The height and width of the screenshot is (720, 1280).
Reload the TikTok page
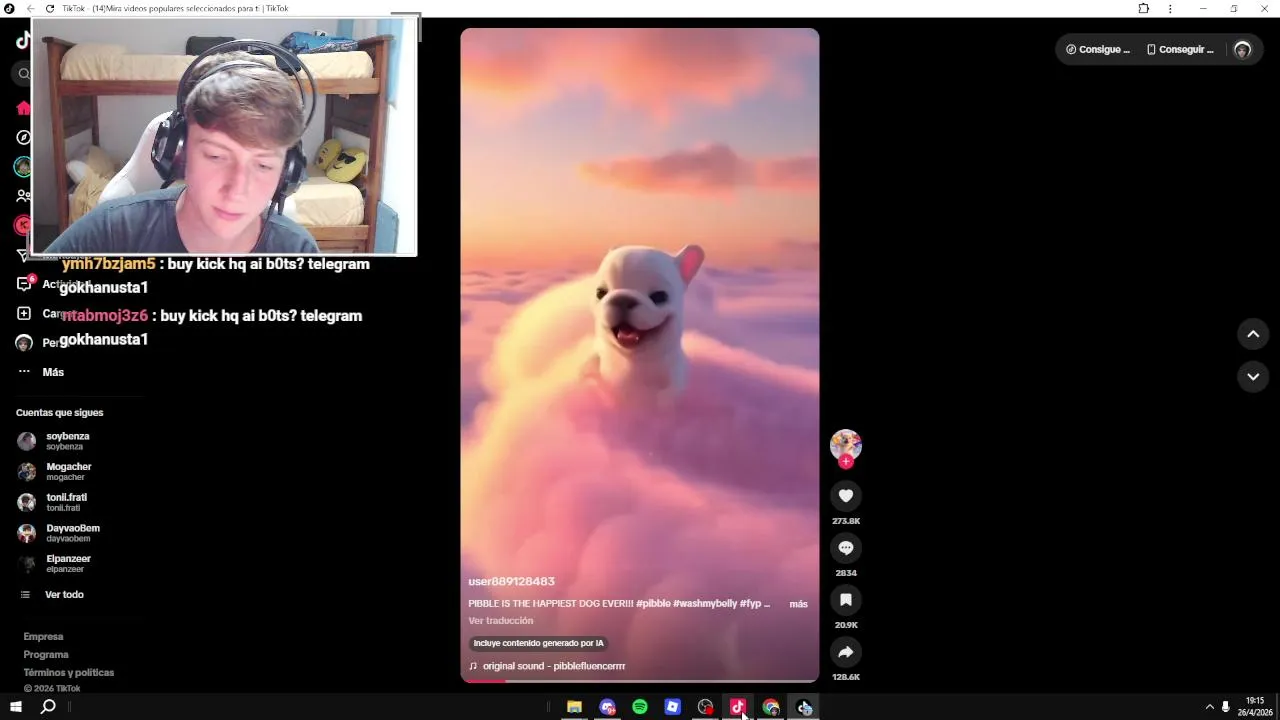point(49,8)
